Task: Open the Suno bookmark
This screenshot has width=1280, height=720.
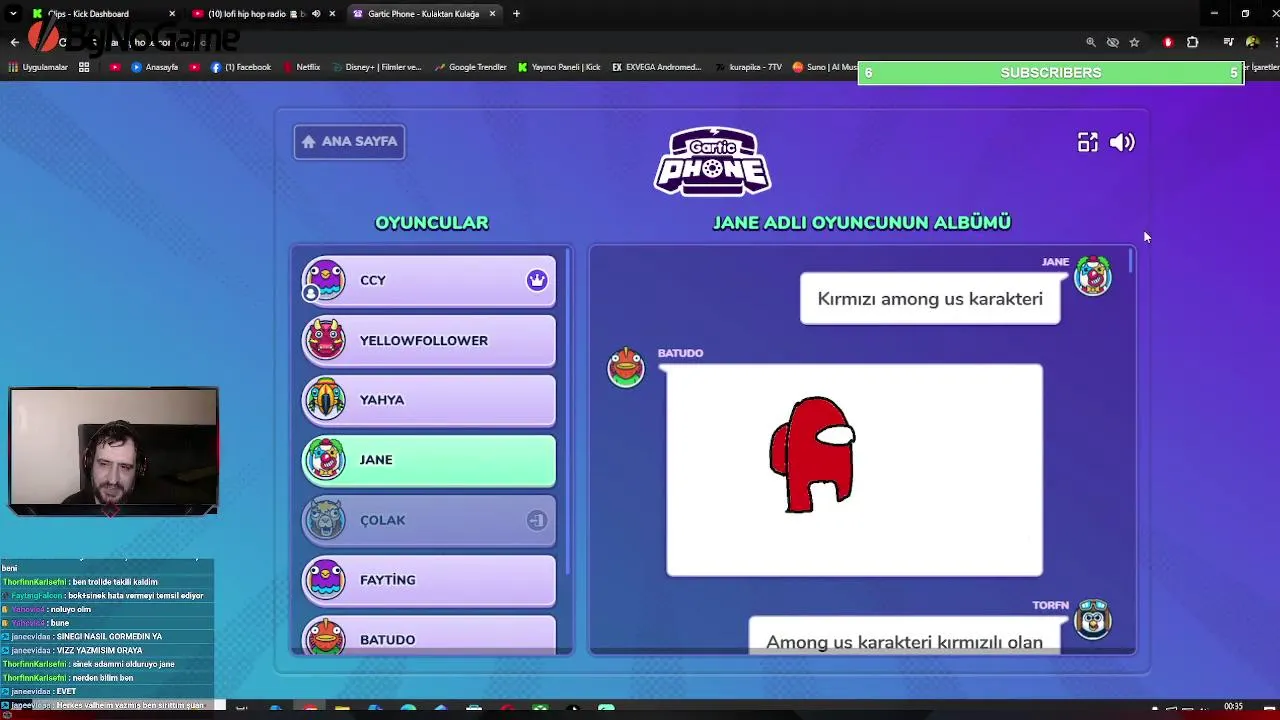Action: (825, 67)
